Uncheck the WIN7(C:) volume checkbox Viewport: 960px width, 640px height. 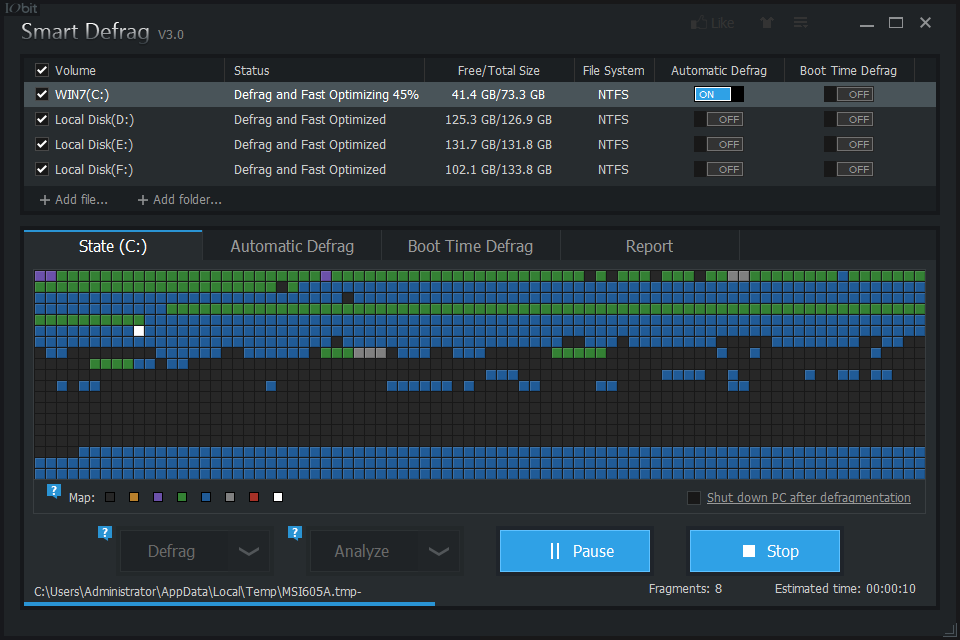click(x=42, y=94)
